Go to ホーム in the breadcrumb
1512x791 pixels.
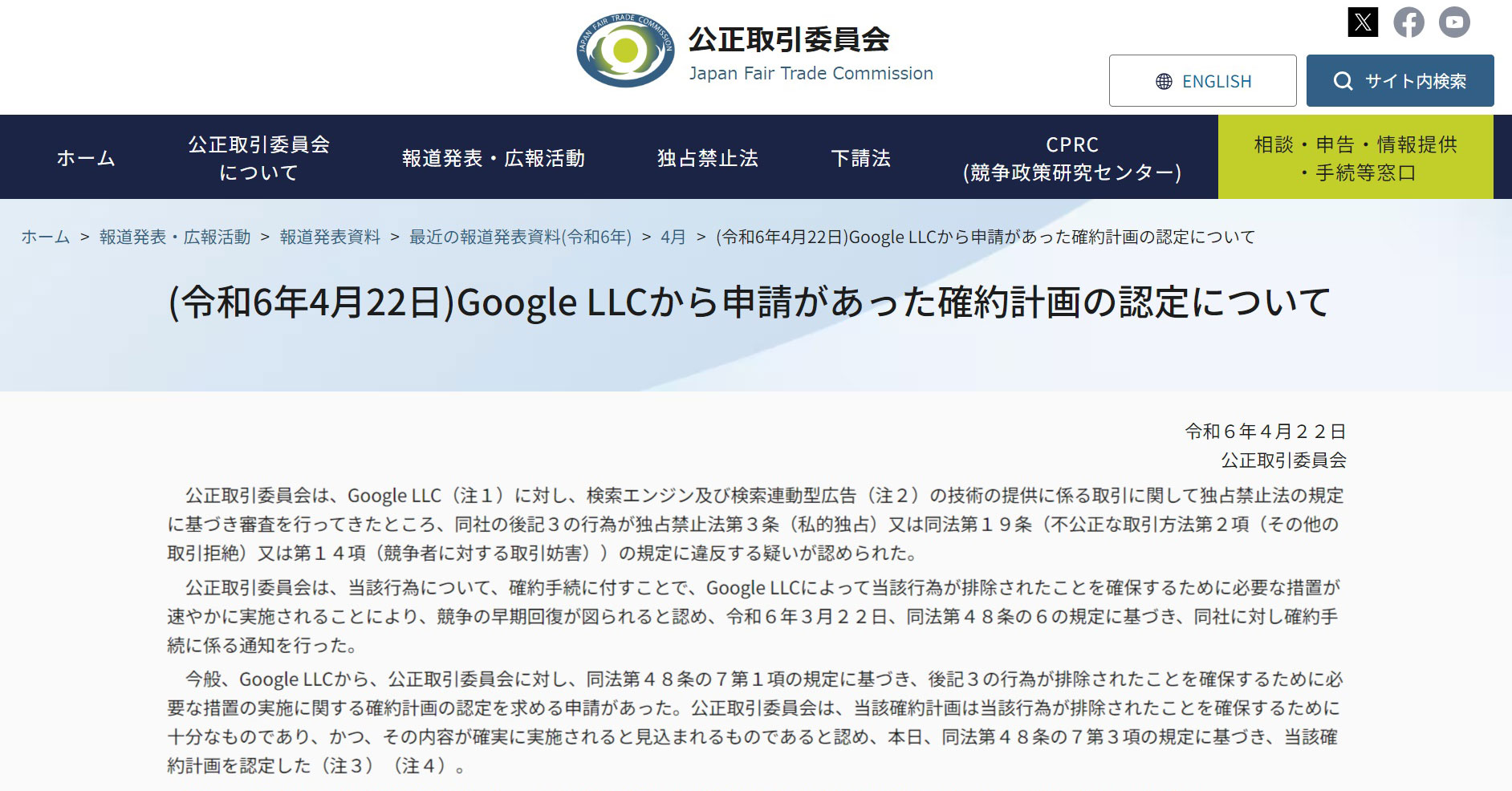click(x=45, y=237)
